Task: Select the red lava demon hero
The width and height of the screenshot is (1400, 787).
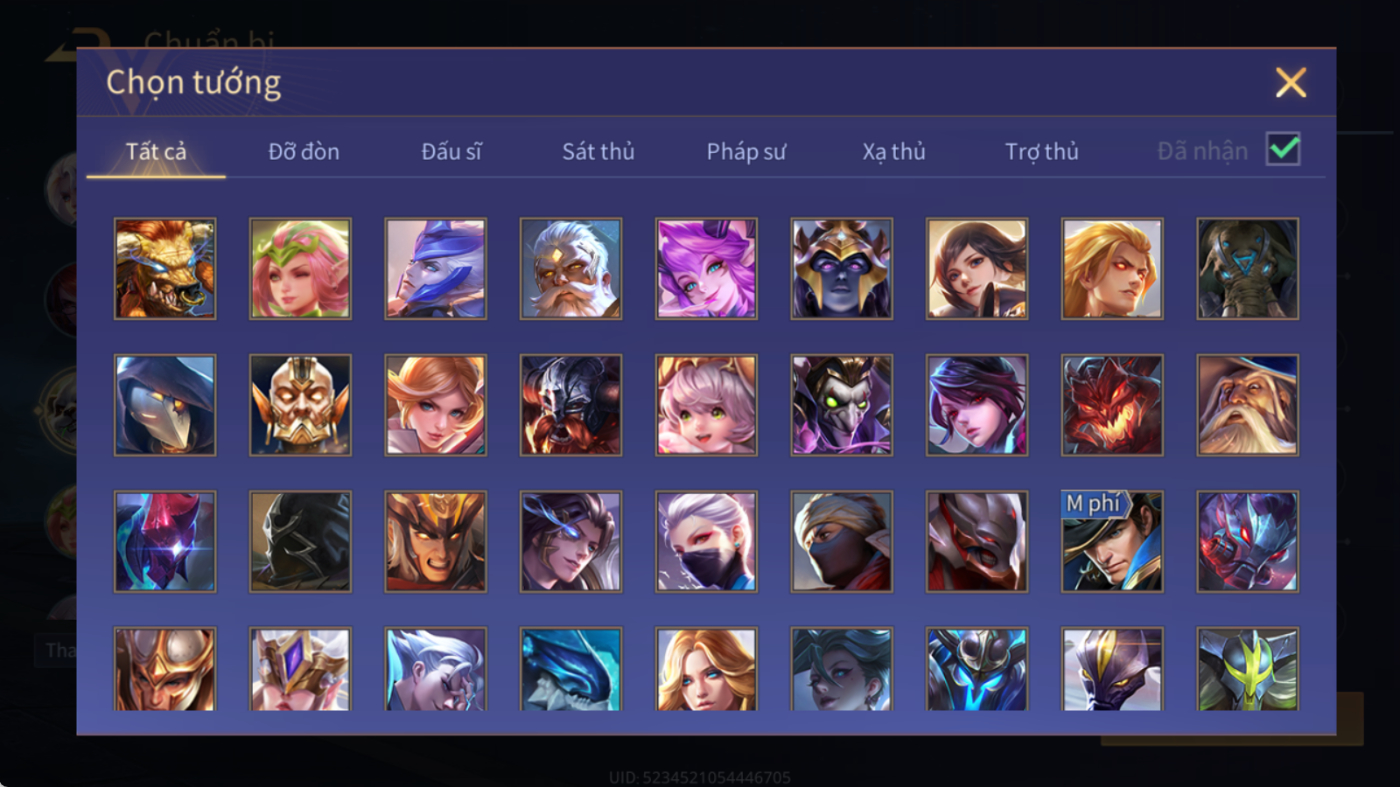Action: 1112,405
